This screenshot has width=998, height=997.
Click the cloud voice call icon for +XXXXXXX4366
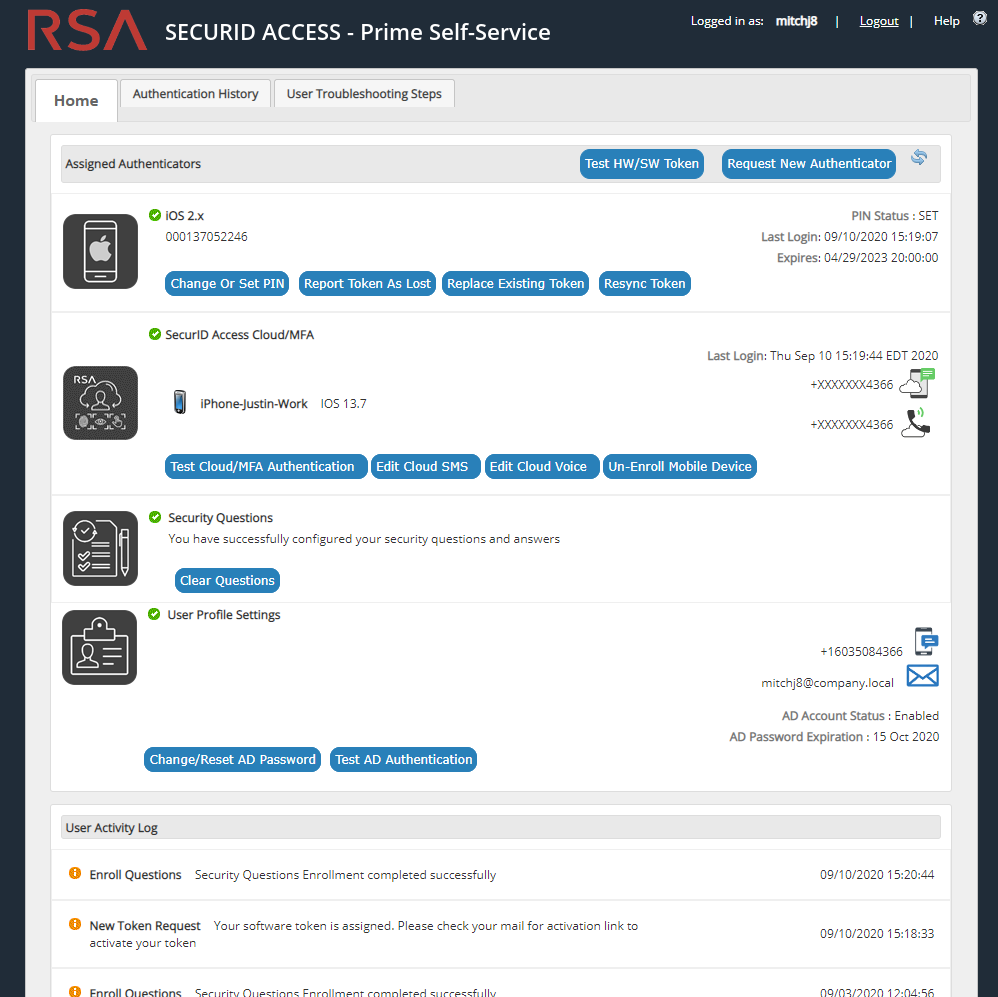[x=917, y=423]
